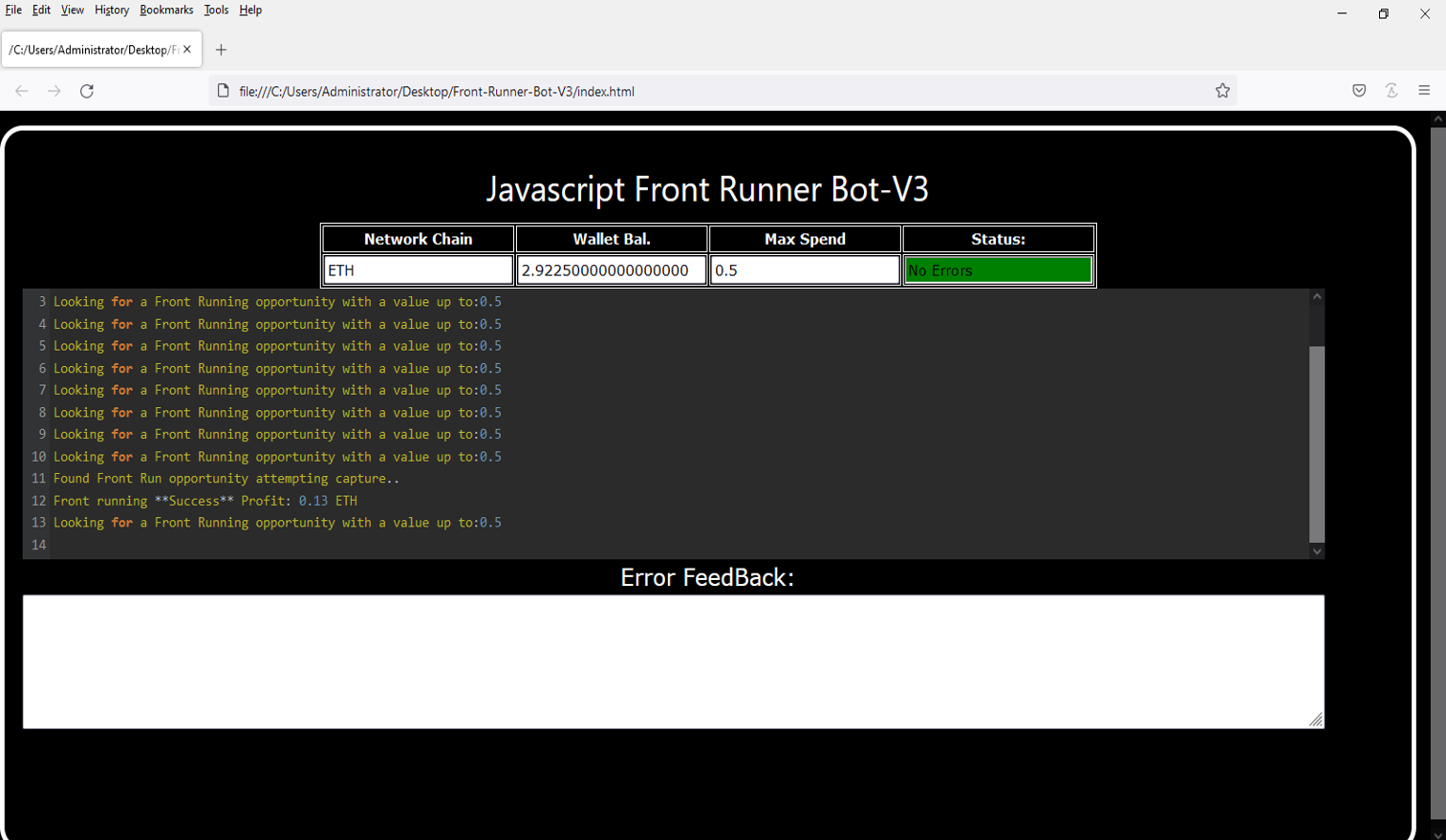The width and height of the screenshot is (1446, 840).
Task: Click the Error FeedBack: label
Action: click(707, 577)
